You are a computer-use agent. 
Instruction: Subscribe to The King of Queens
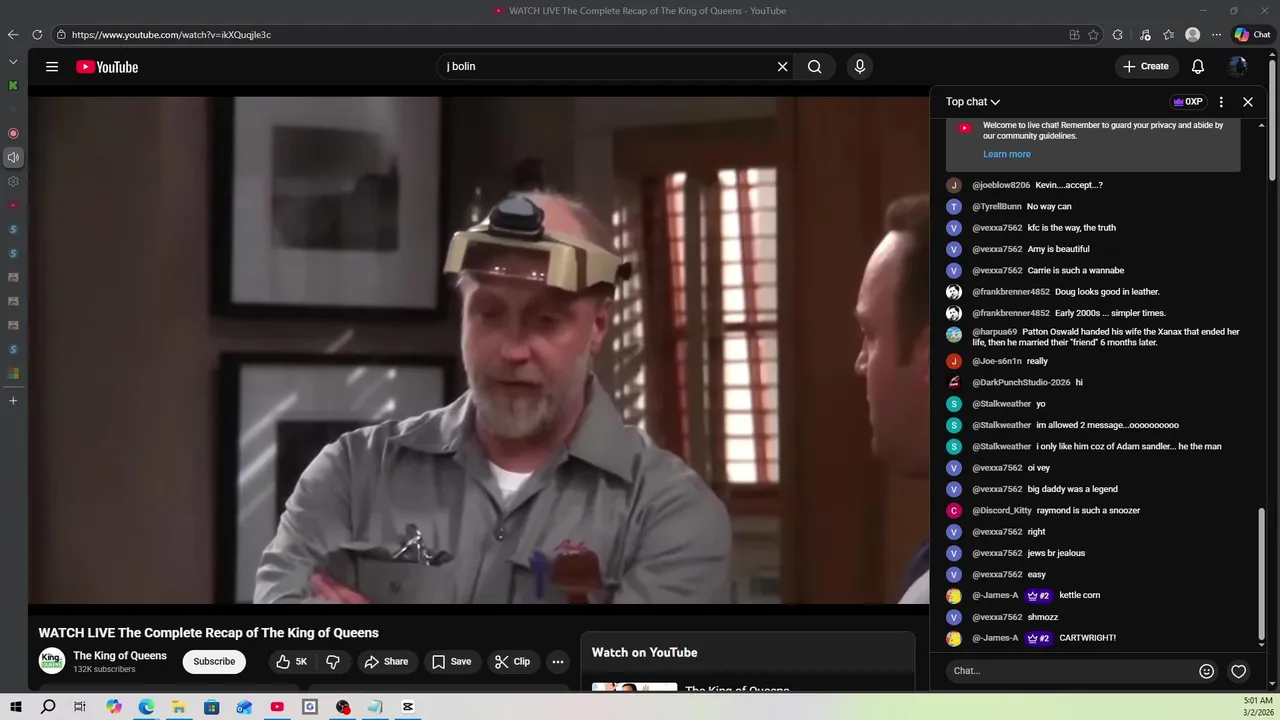[214, 662]
